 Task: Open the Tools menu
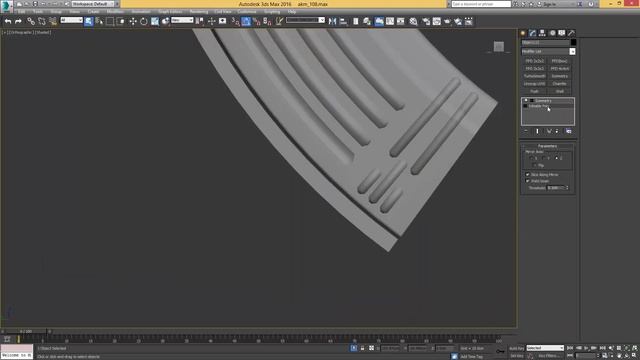[38, 12]
